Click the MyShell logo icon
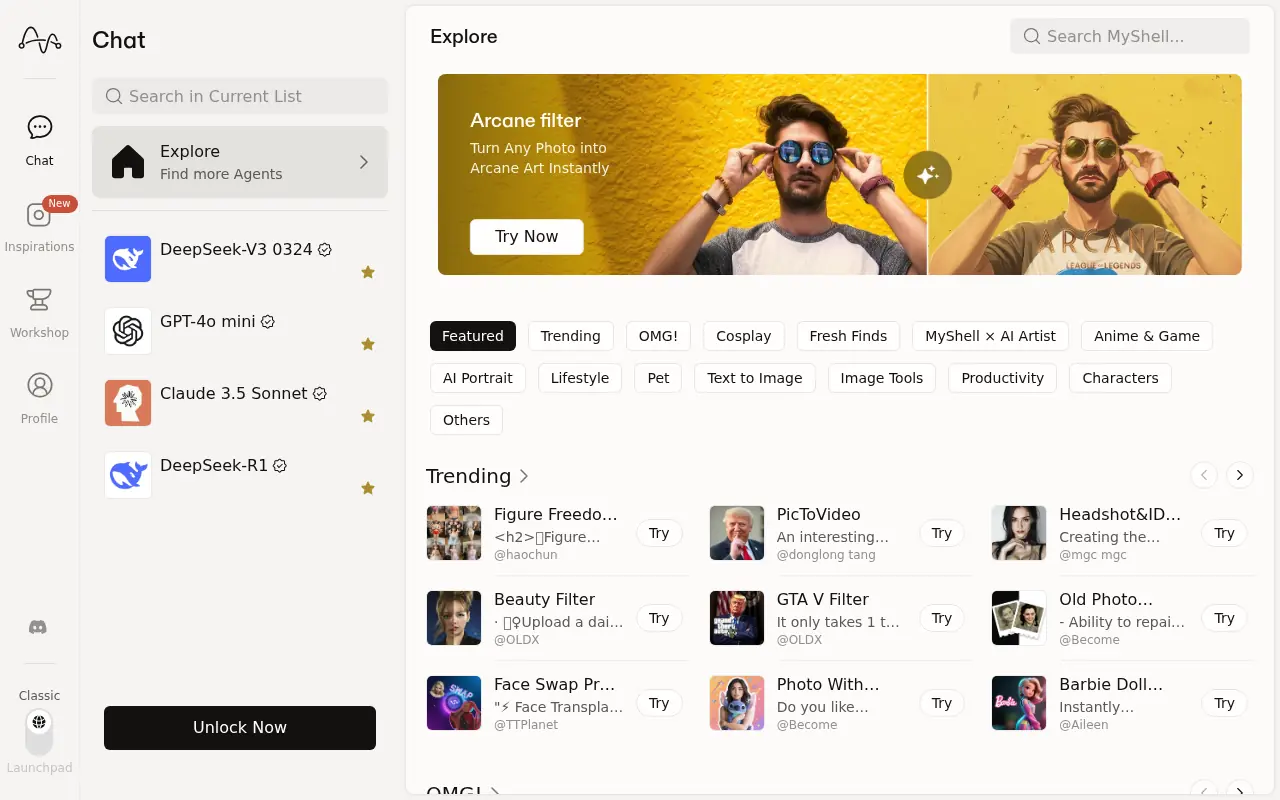Screen dimensions: 1280x800 point(40,40)
